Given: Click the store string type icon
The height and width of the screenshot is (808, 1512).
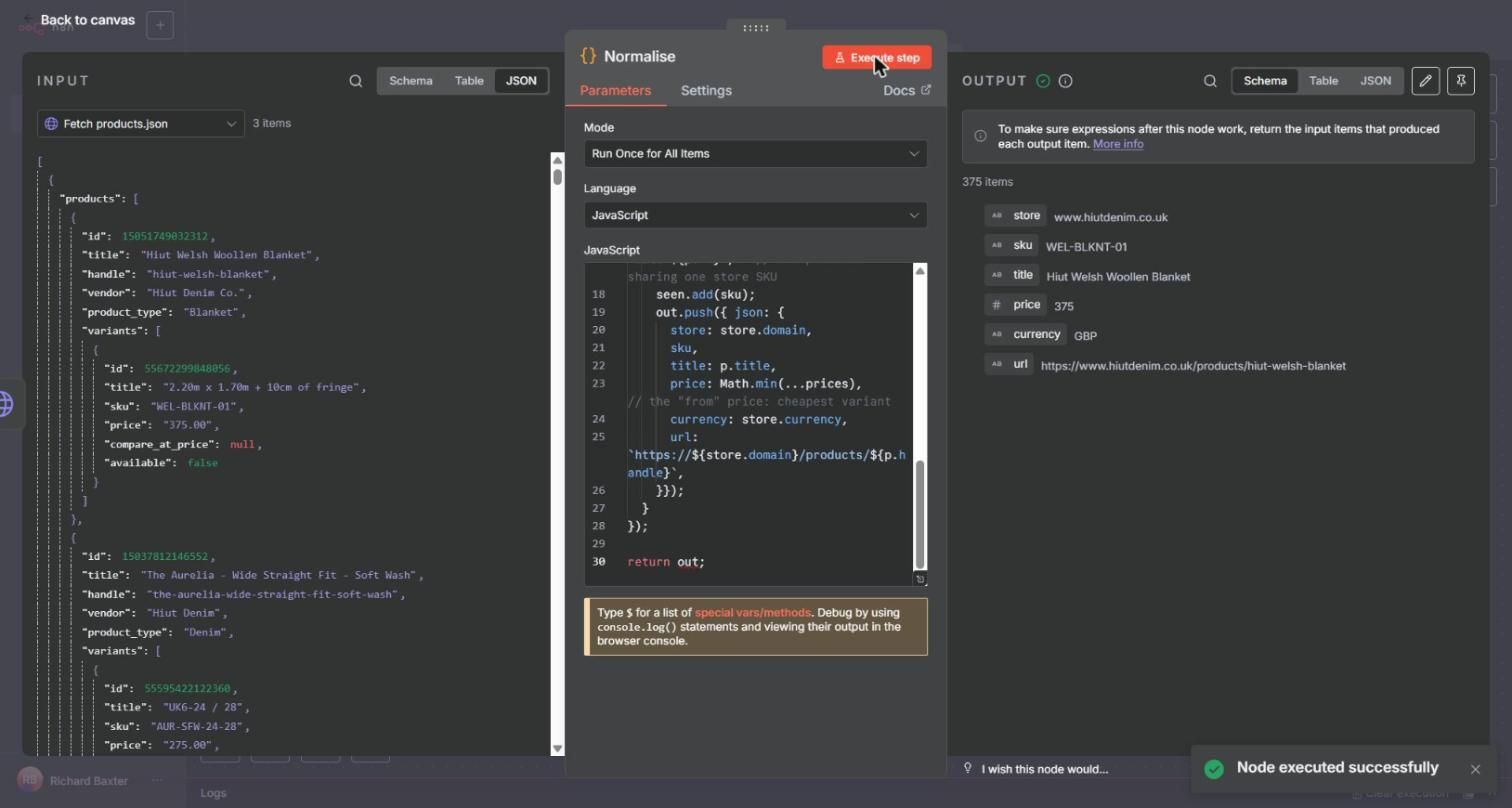Looking at the screenshot, I should pyautogui.click(x=996, y=216).
